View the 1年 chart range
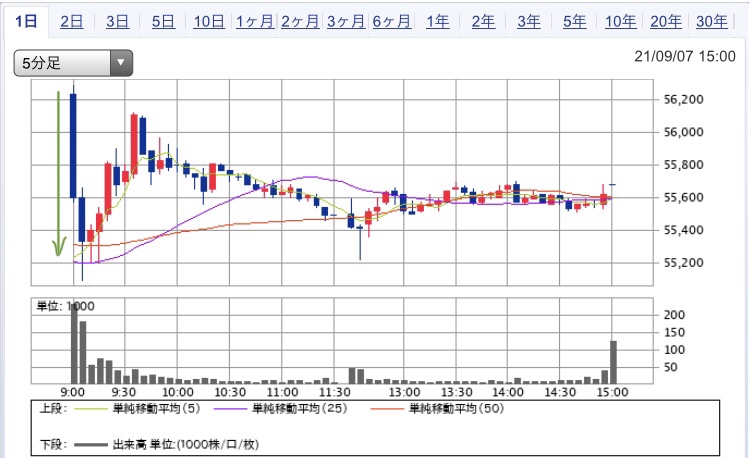This screenshot has height=458, width=749. point(438,21)
